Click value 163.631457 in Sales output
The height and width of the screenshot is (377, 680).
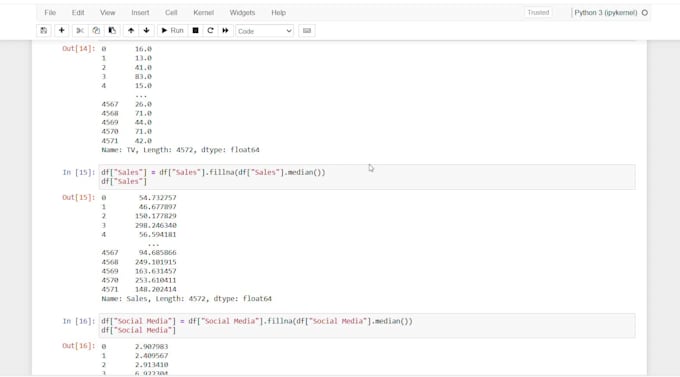(155, 271)
